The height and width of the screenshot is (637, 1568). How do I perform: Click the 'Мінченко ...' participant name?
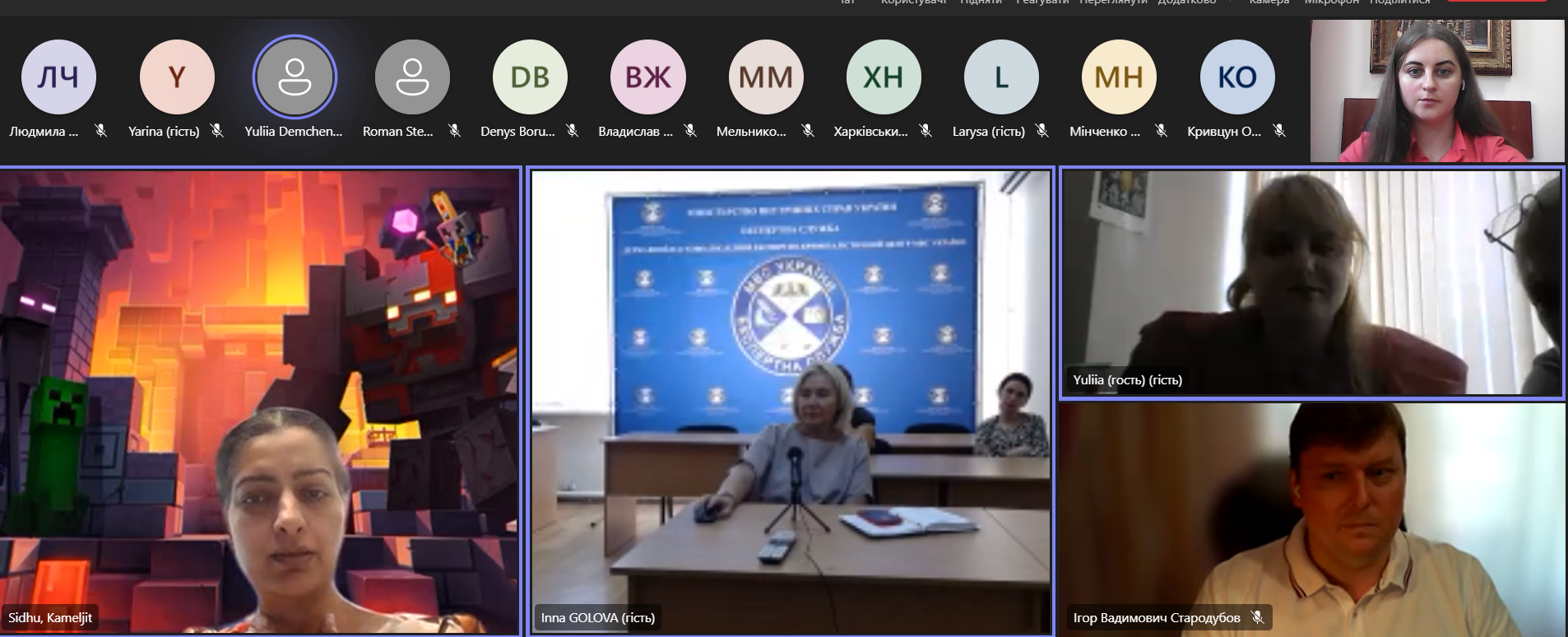click(1105, 131)
